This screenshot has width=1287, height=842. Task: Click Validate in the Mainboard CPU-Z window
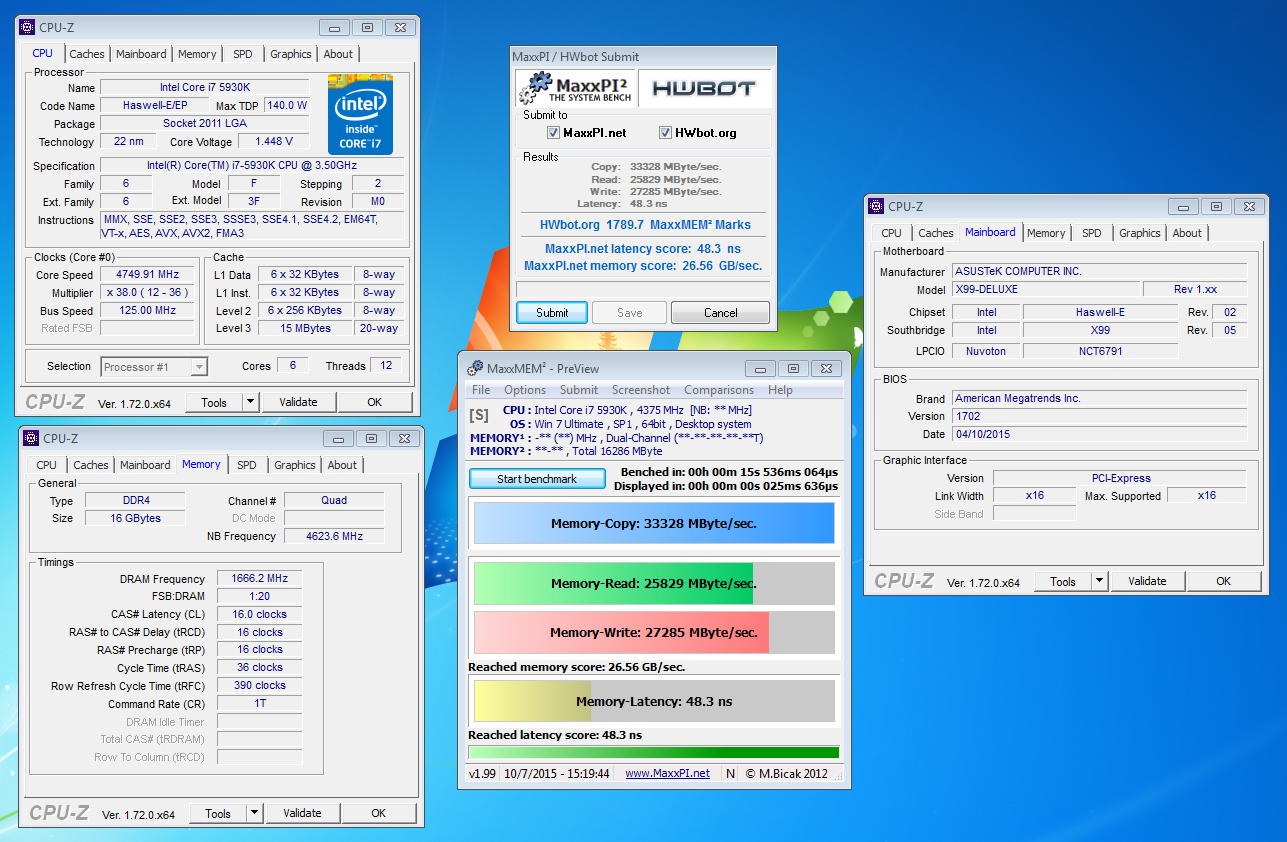pos(1147,581)
